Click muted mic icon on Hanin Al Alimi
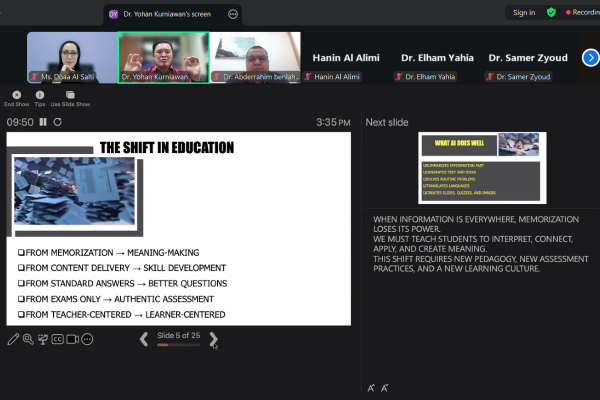Viewport: 600px width, 400px height. (x=308, y=77)
